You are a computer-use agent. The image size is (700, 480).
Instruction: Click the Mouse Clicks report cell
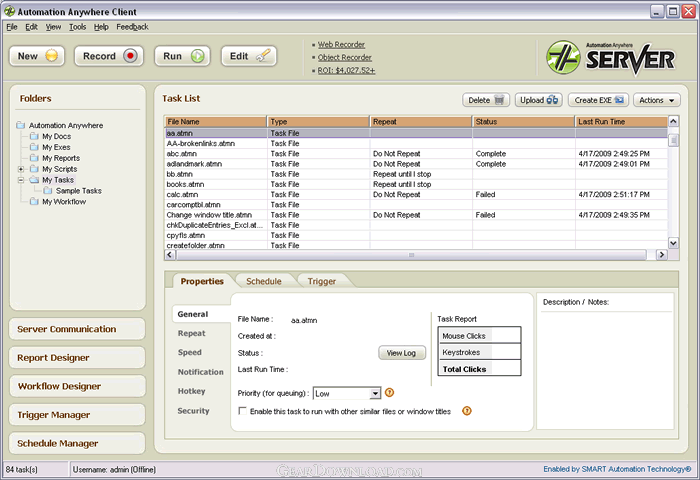pyautogui.click(x=479, y=335)
